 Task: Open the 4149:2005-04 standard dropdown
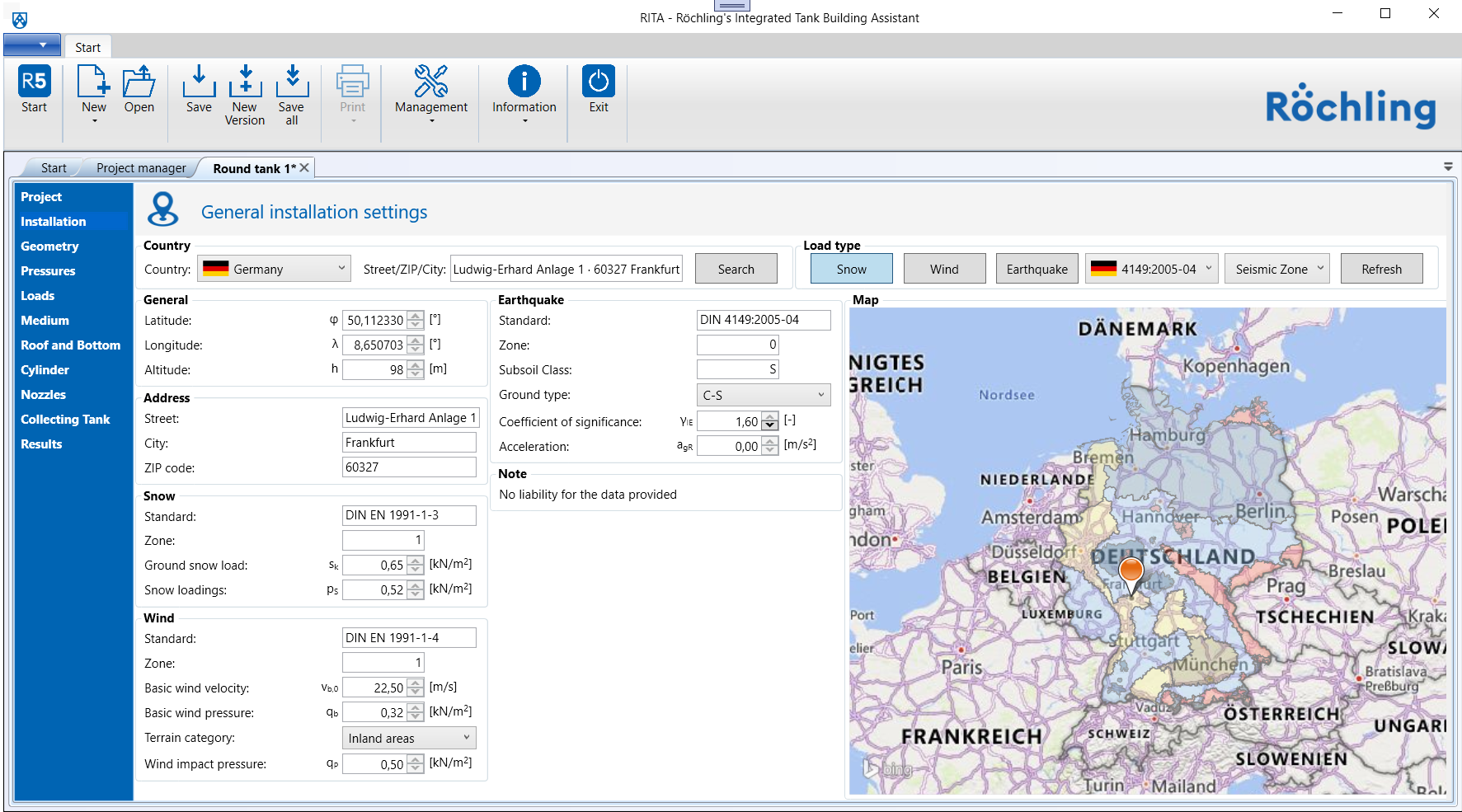coord(1151,269)
